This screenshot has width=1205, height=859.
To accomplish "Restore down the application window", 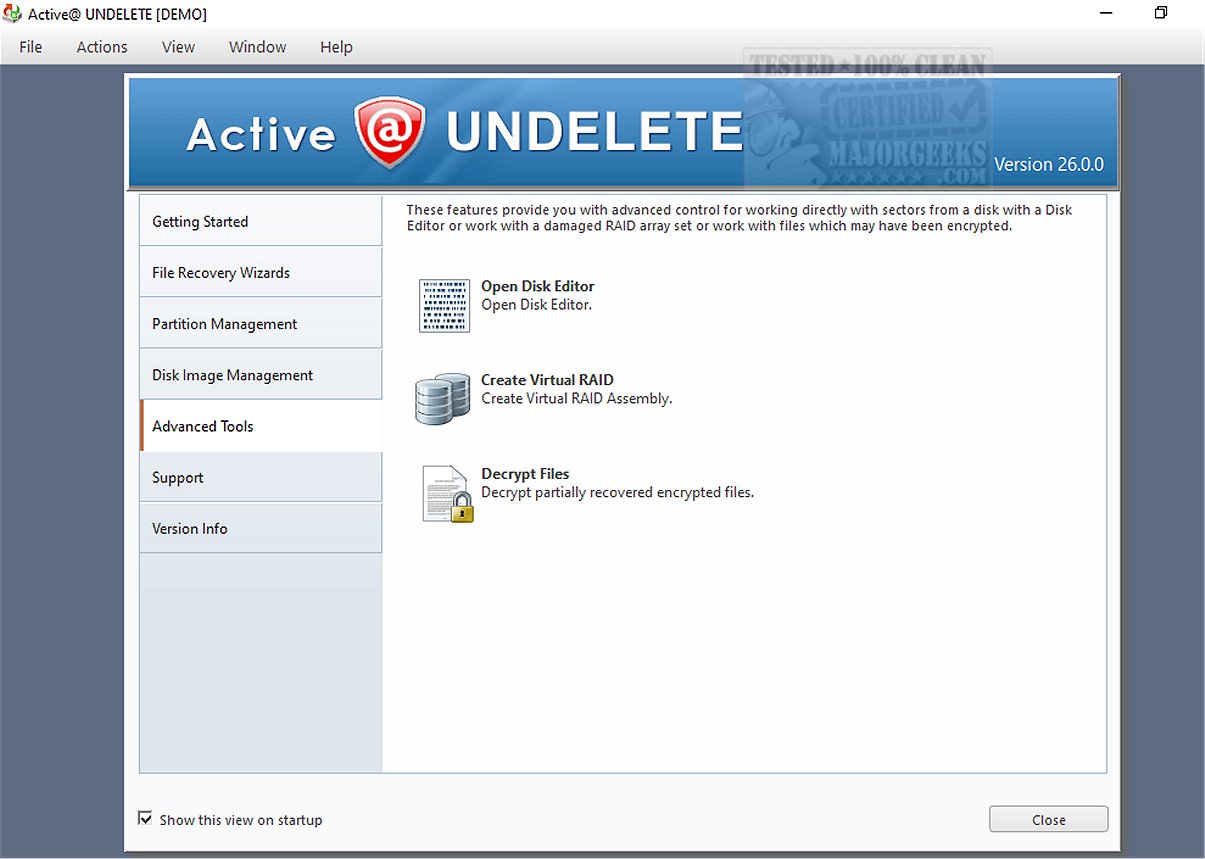I will pos(1161,13).
